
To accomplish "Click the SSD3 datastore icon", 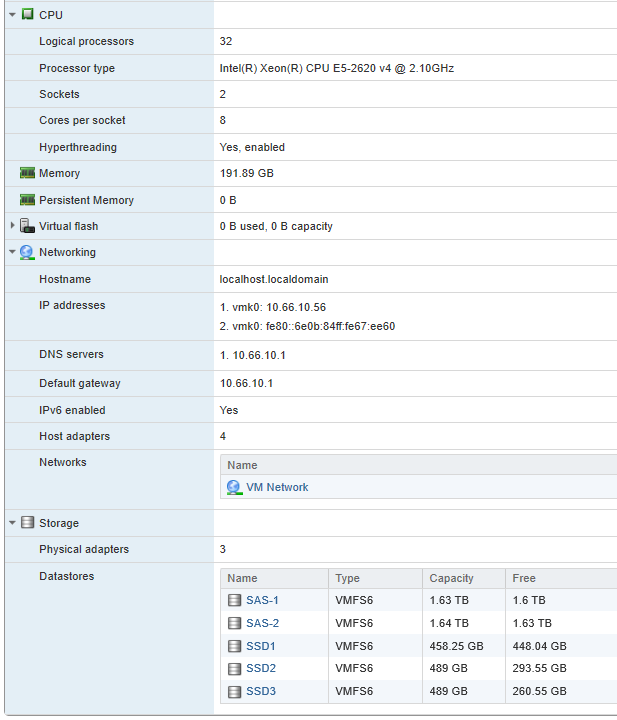I will click(234, 693).
